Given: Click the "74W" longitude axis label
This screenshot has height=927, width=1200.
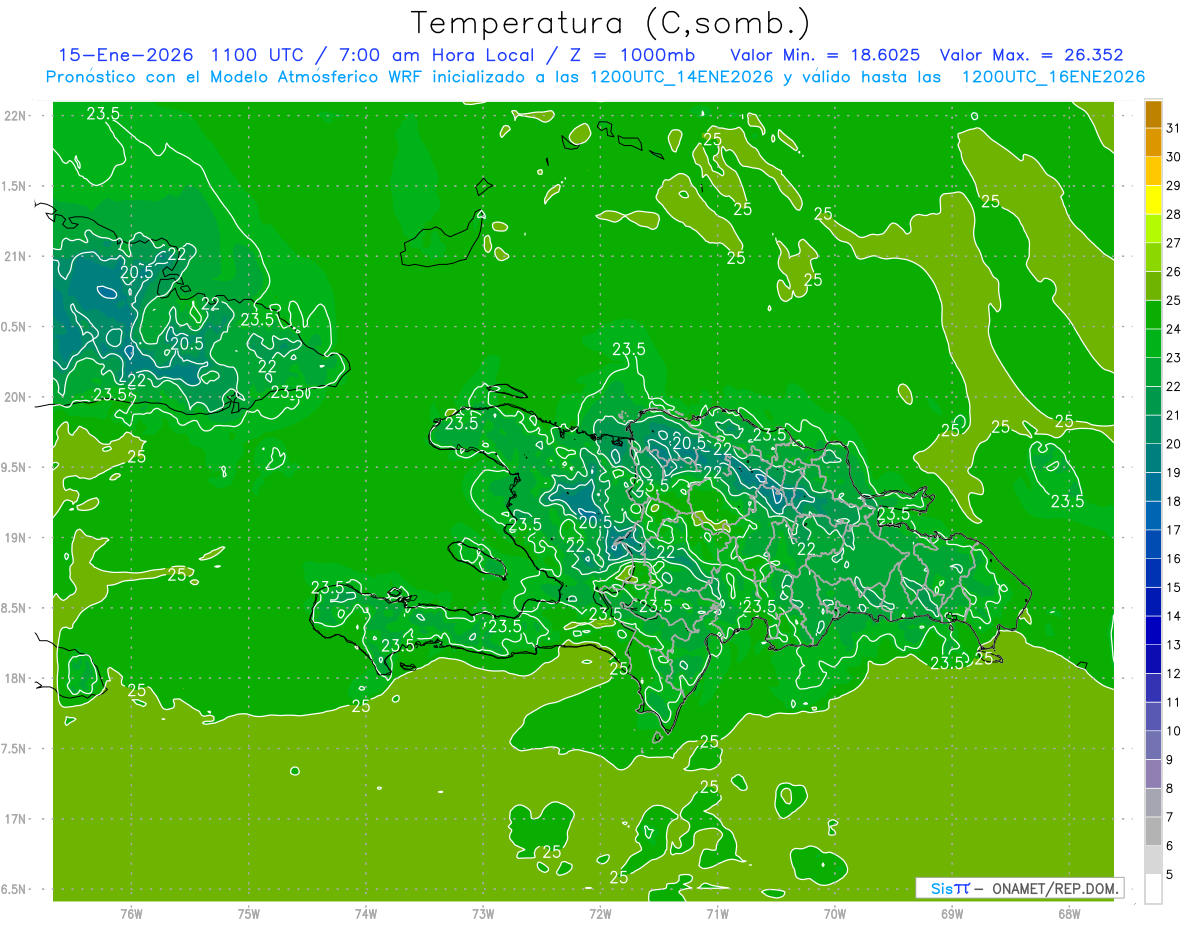Looking at the screenshot, I should click(x=365, y=913).
